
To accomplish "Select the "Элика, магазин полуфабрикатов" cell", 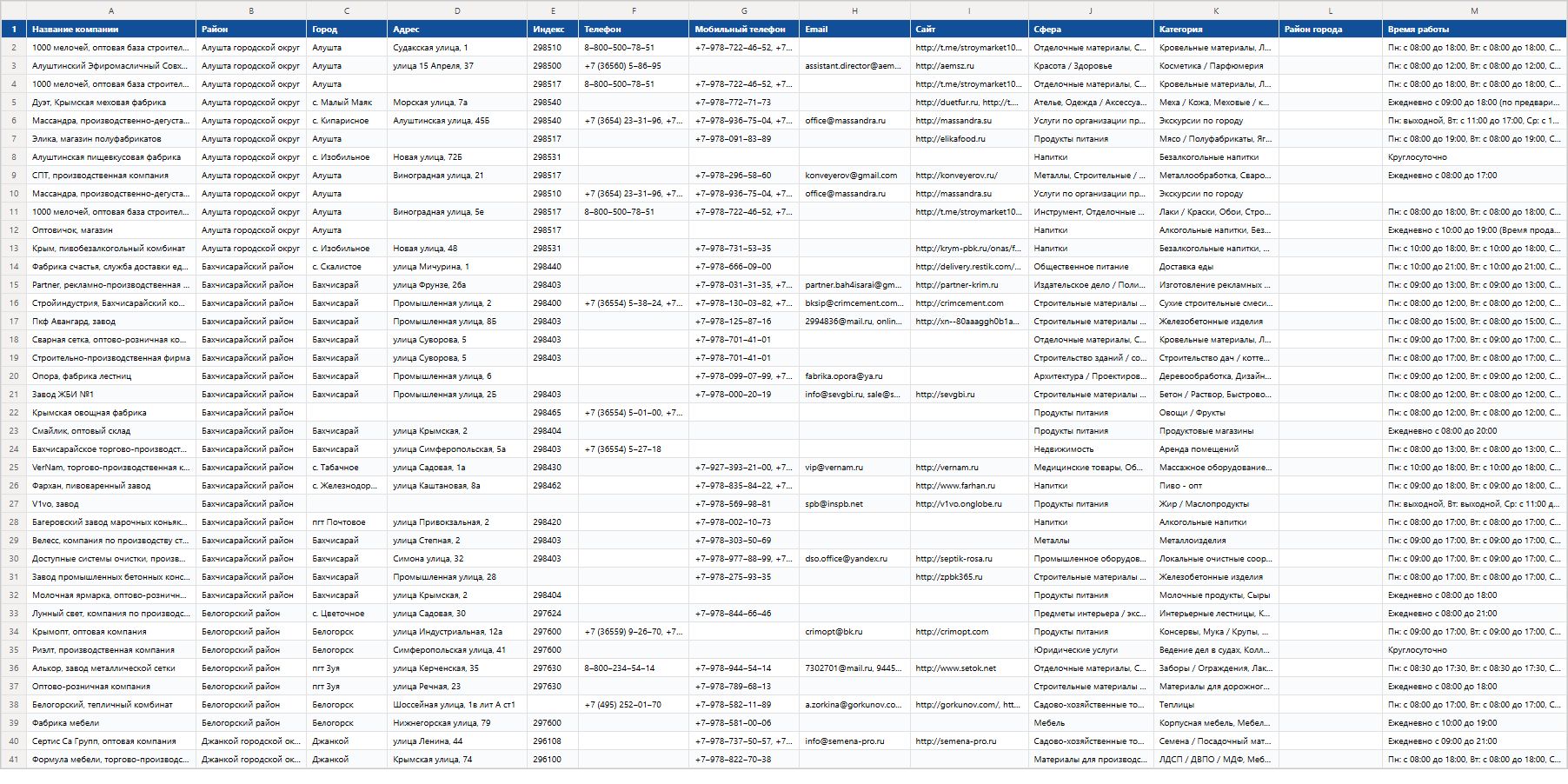I will [x=111, y=139].
